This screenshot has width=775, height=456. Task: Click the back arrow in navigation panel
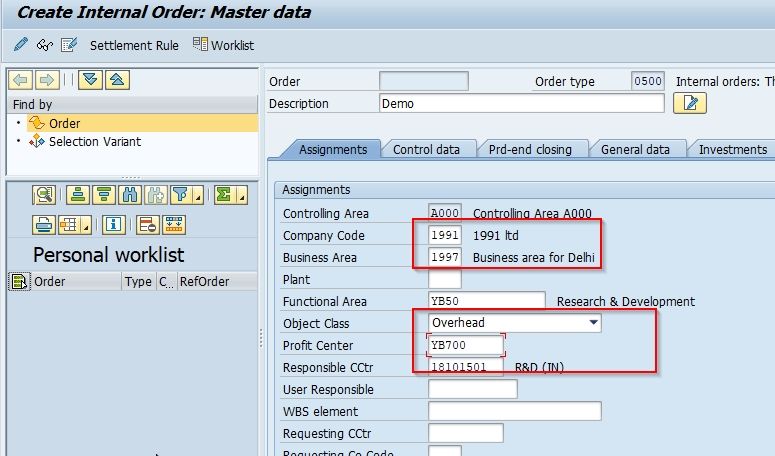[21, 80]
